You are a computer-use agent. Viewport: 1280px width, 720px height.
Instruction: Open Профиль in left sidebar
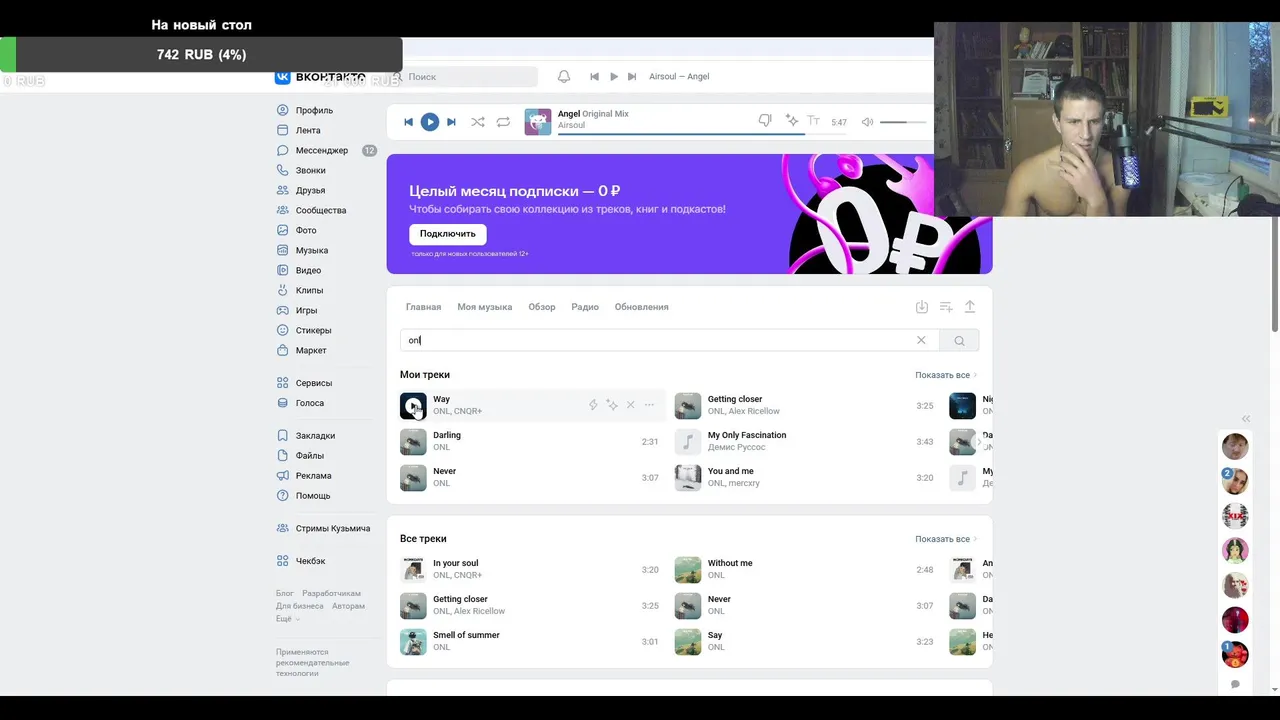pyautogui.click(x=314, y=110)
